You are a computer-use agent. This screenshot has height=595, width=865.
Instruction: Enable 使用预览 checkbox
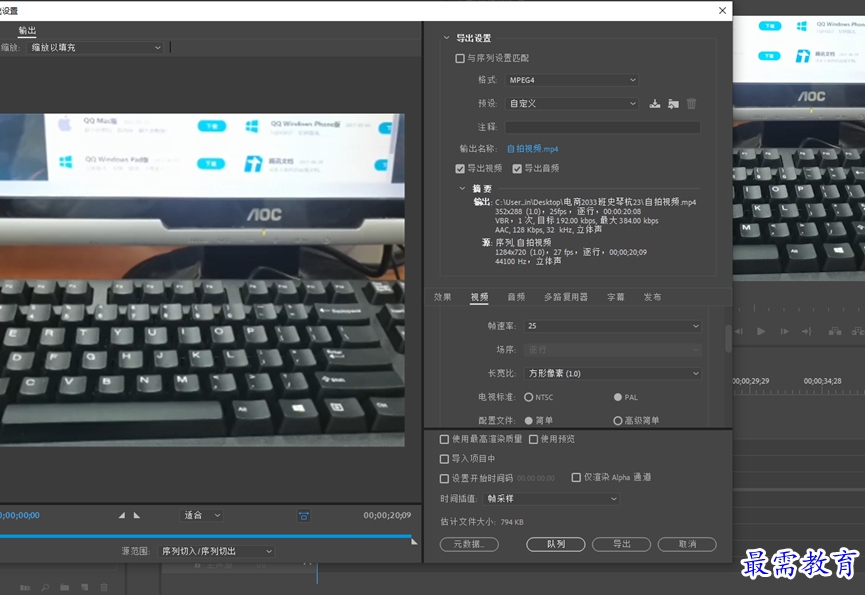[x=533, y=439]
